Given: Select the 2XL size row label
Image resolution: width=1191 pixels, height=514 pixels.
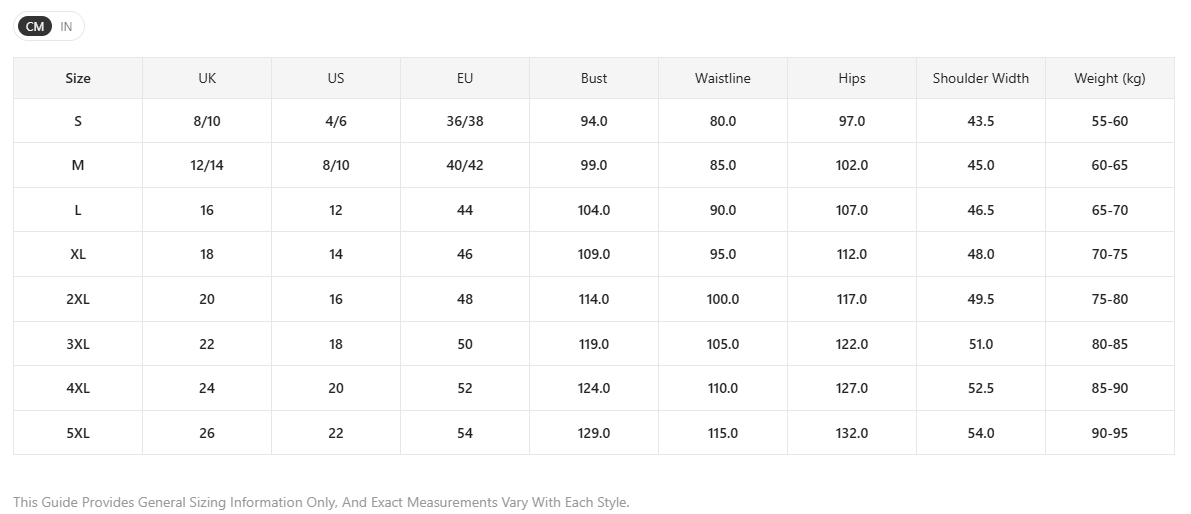Looking at the screenshot, I should click(x=77, y=299).
